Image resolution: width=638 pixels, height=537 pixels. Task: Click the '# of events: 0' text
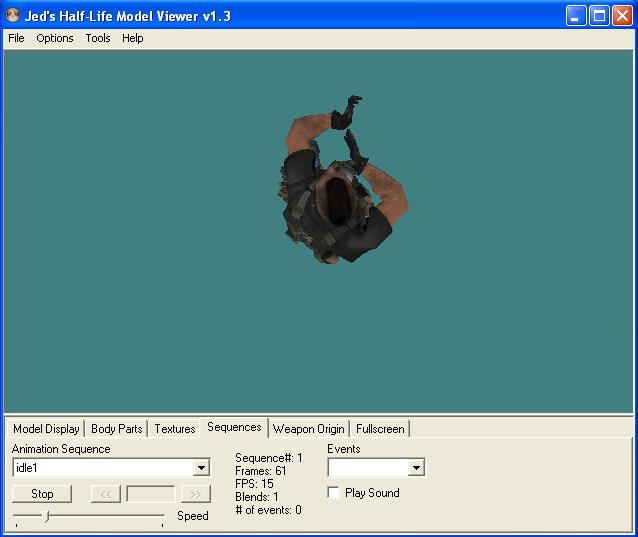click(269, 510)
